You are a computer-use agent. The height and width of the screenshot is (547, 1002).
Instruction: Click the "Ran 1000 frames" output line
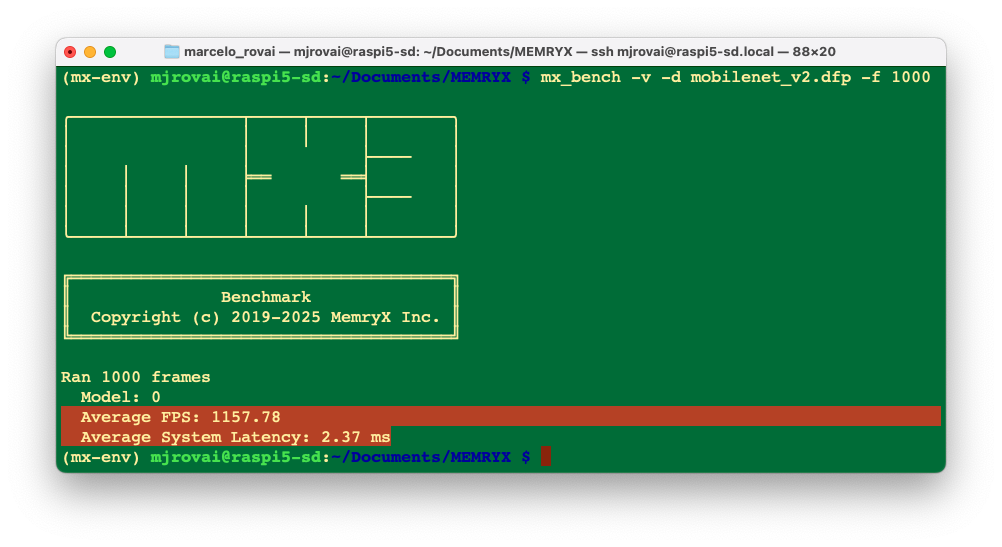pyautogui.click(x=136, y=377)
